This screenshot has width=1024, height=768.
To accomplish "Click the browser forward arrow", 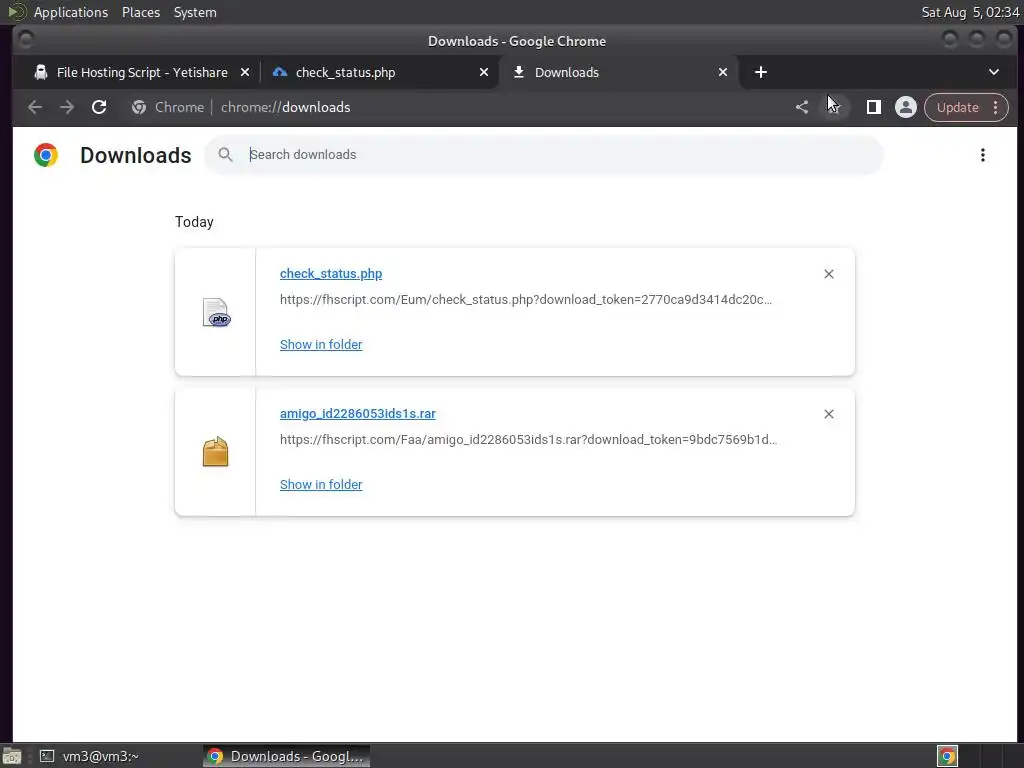I will click(x=67, y=107).
